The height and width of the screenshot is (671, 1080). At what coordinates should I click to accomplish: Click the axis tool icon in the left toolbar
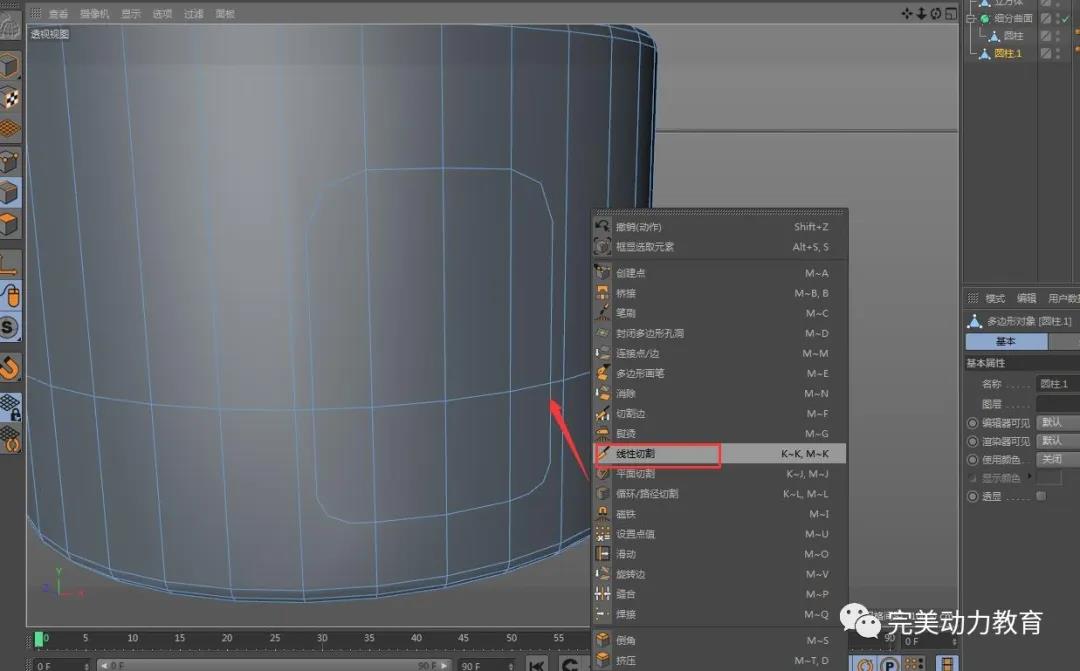[10, 265]
